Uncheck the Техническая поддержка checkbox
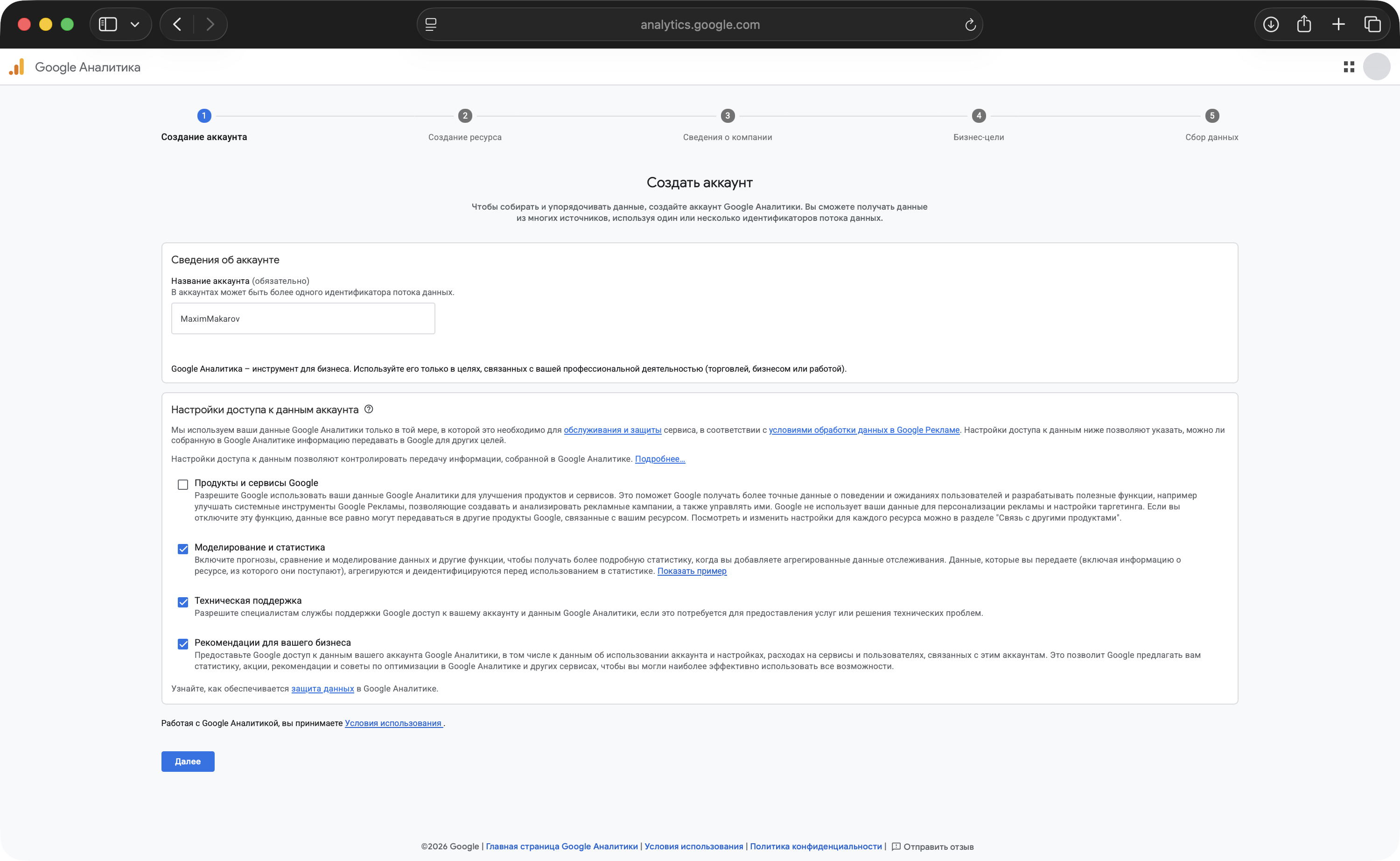Image resolution: width=1400 pixels, height=861 pixels. pos(182,602)
